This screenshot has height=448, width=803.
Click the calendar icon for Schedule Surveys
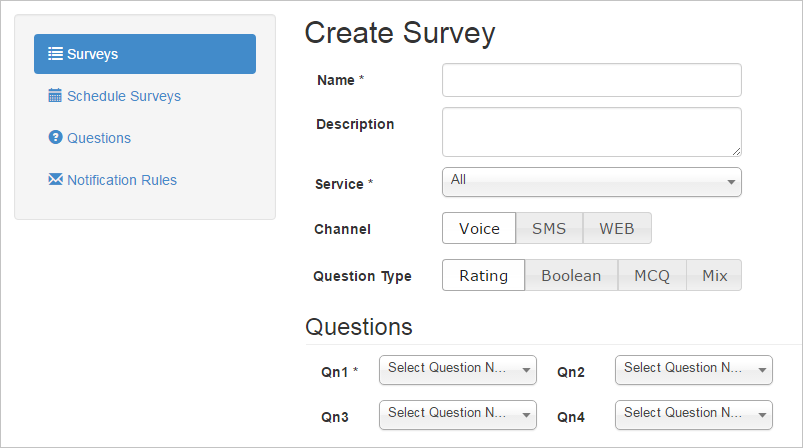click(x=55, y=96)
